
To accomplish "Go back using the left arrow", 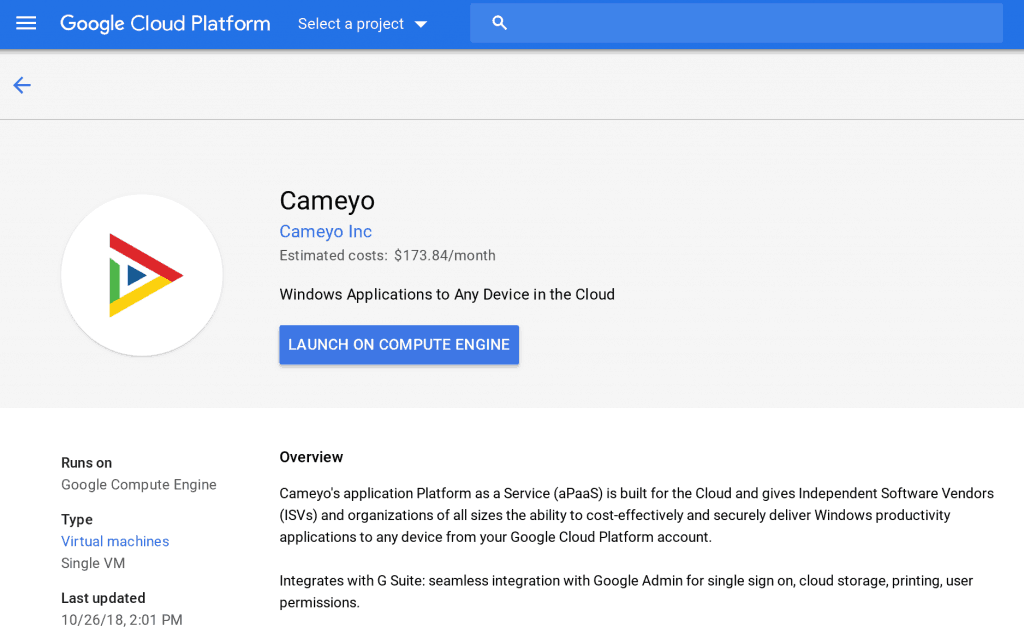I will point(22,85).
